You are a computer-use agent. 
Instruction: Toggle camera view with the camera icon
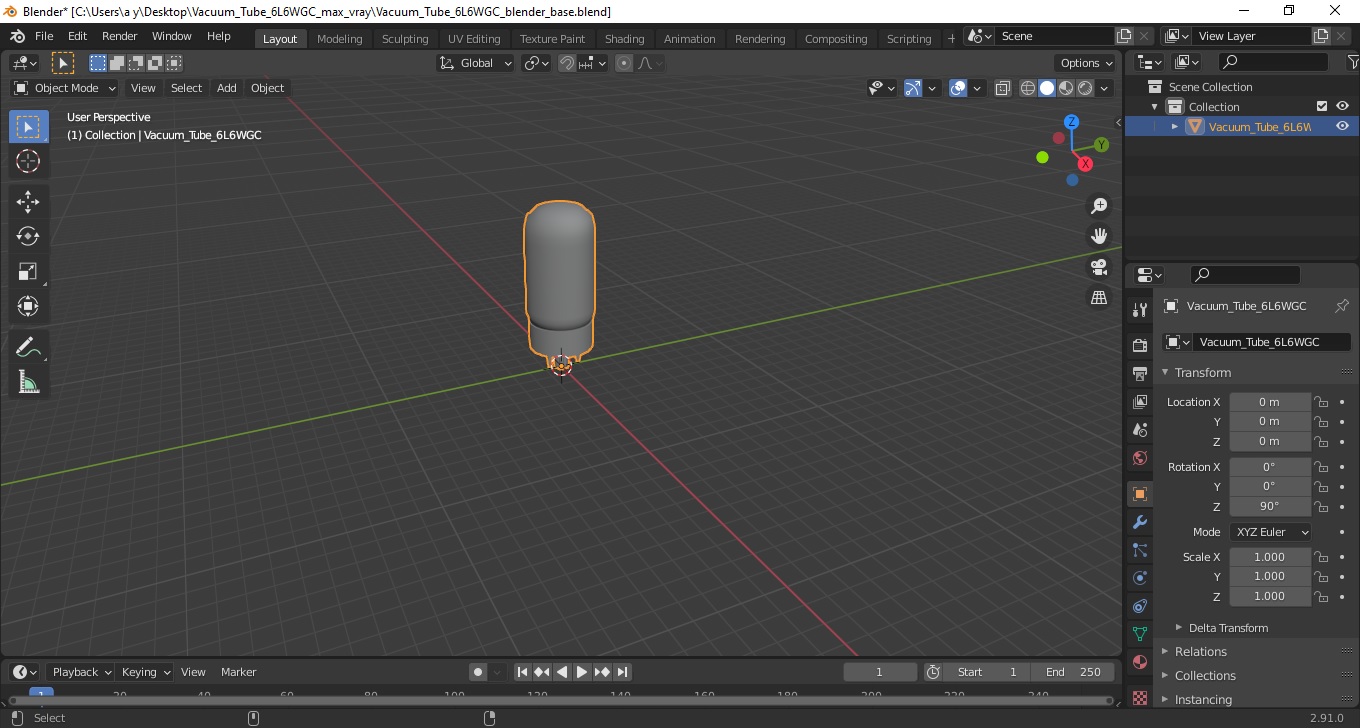1099,267
